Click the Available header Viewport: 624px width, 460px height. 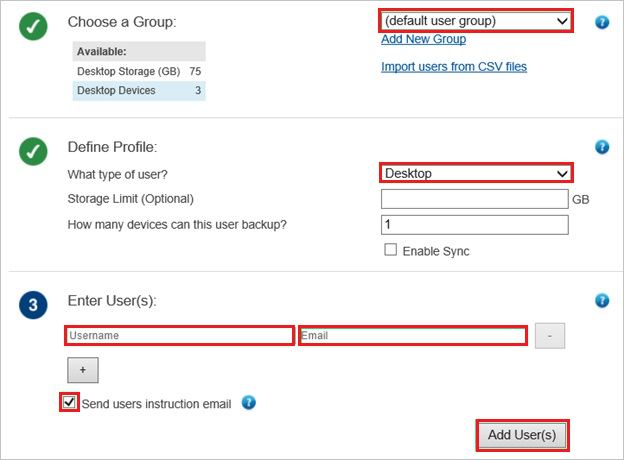(x=139, y=51)
